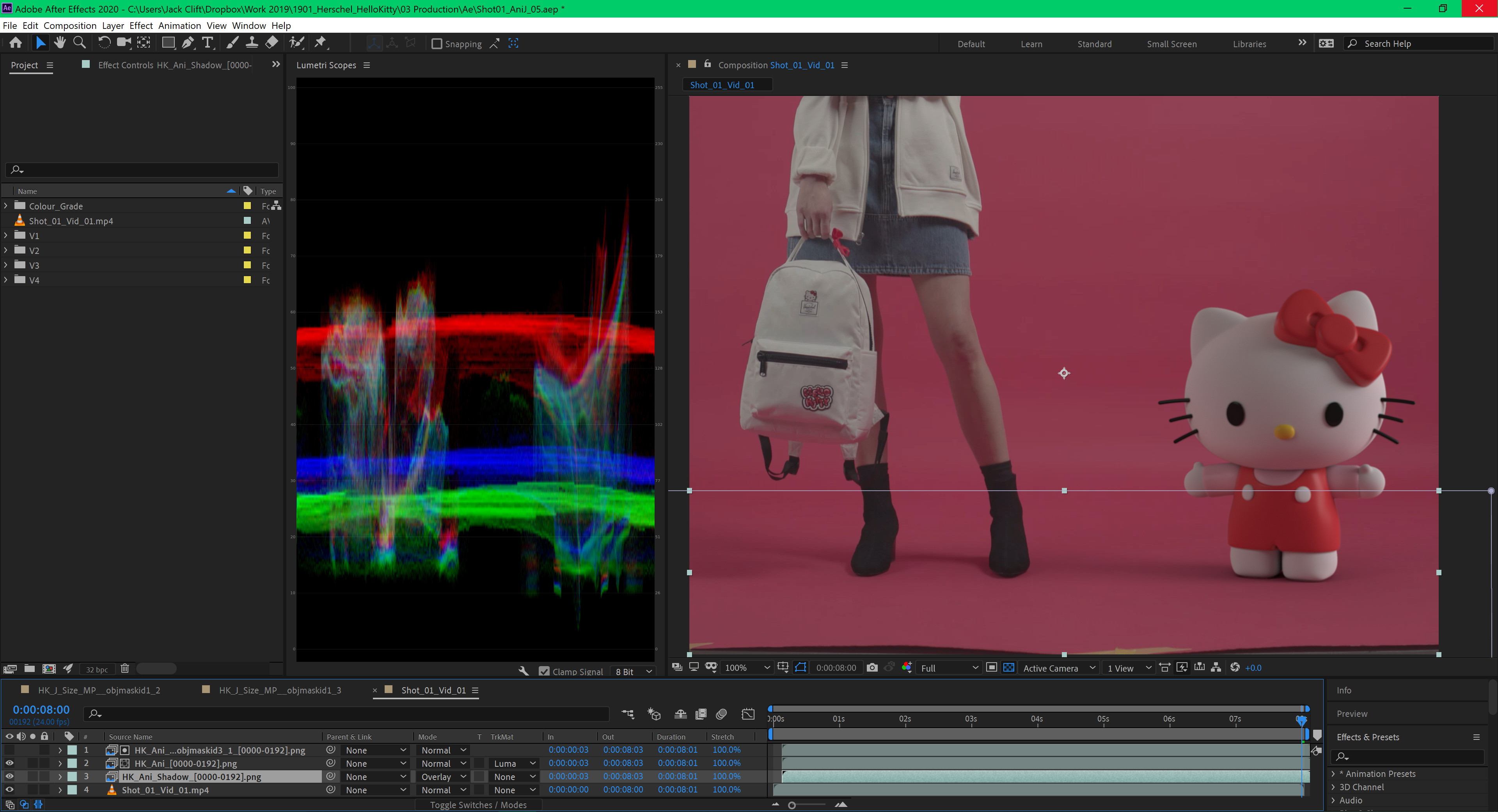This screenshot has height=812, width=1498.
Task: Hide the HK_Ani_Shadow layer eye toggle
Action: (9, 776)
